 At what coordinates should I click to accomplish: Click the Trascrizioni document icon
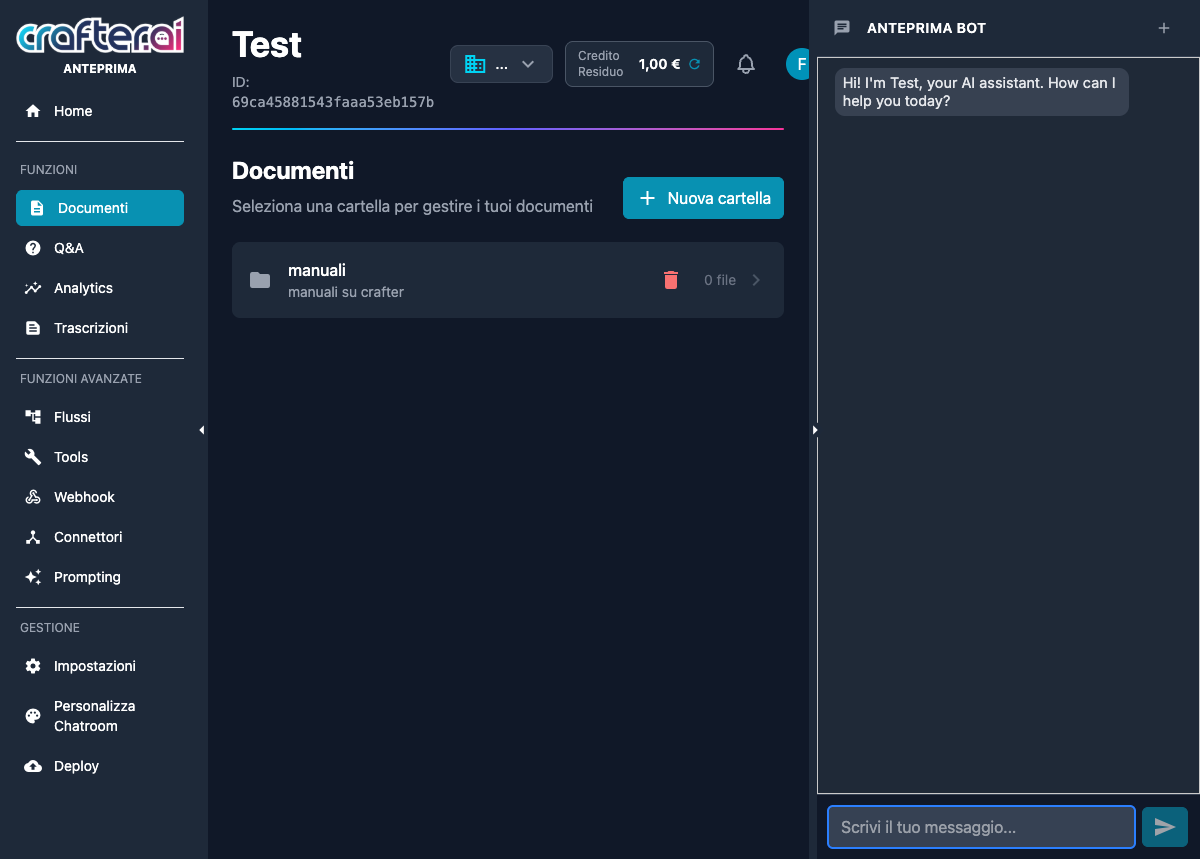click(x=33, y=328)
